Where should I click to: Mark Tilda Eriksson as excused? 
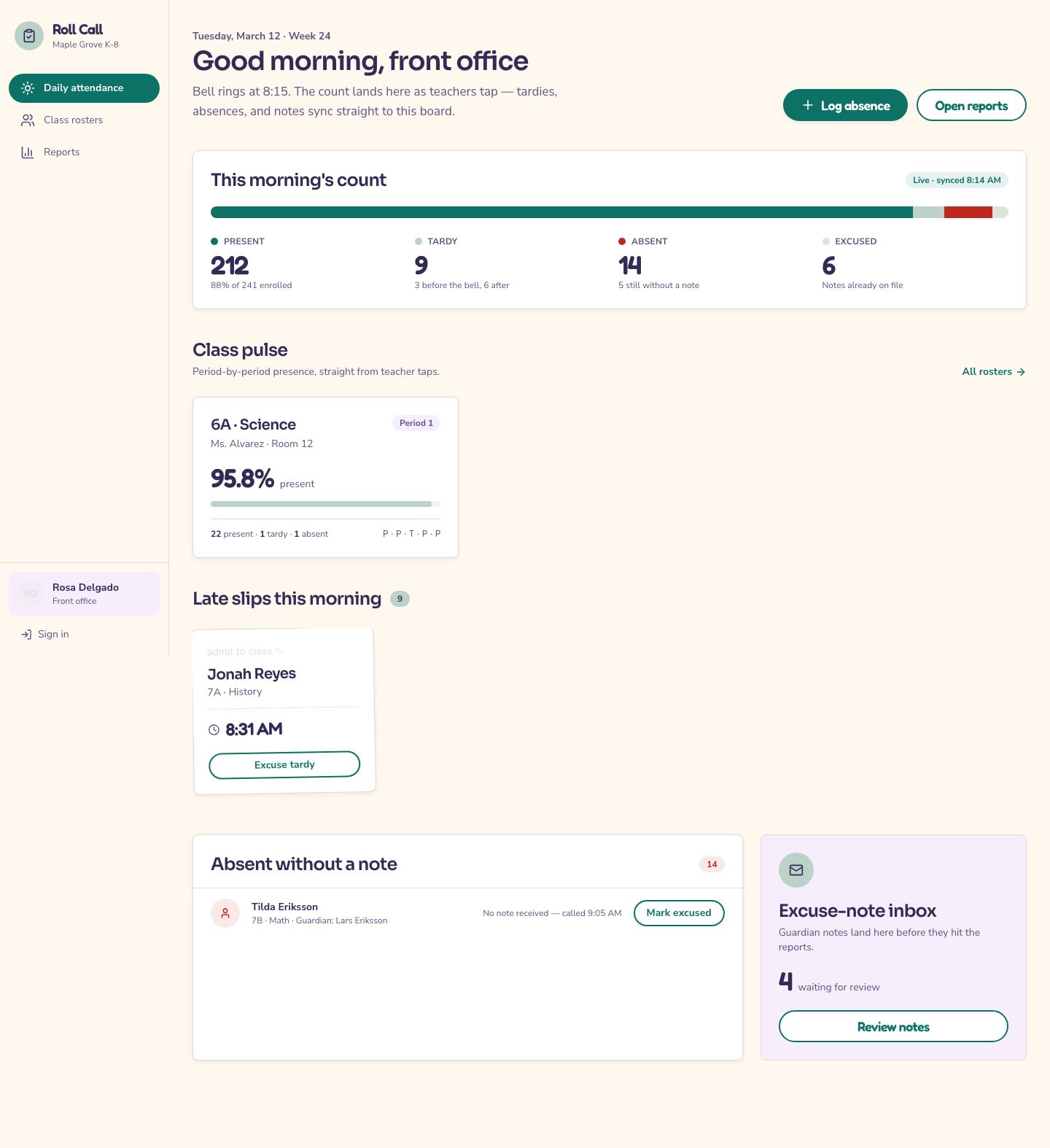point(679,913)
